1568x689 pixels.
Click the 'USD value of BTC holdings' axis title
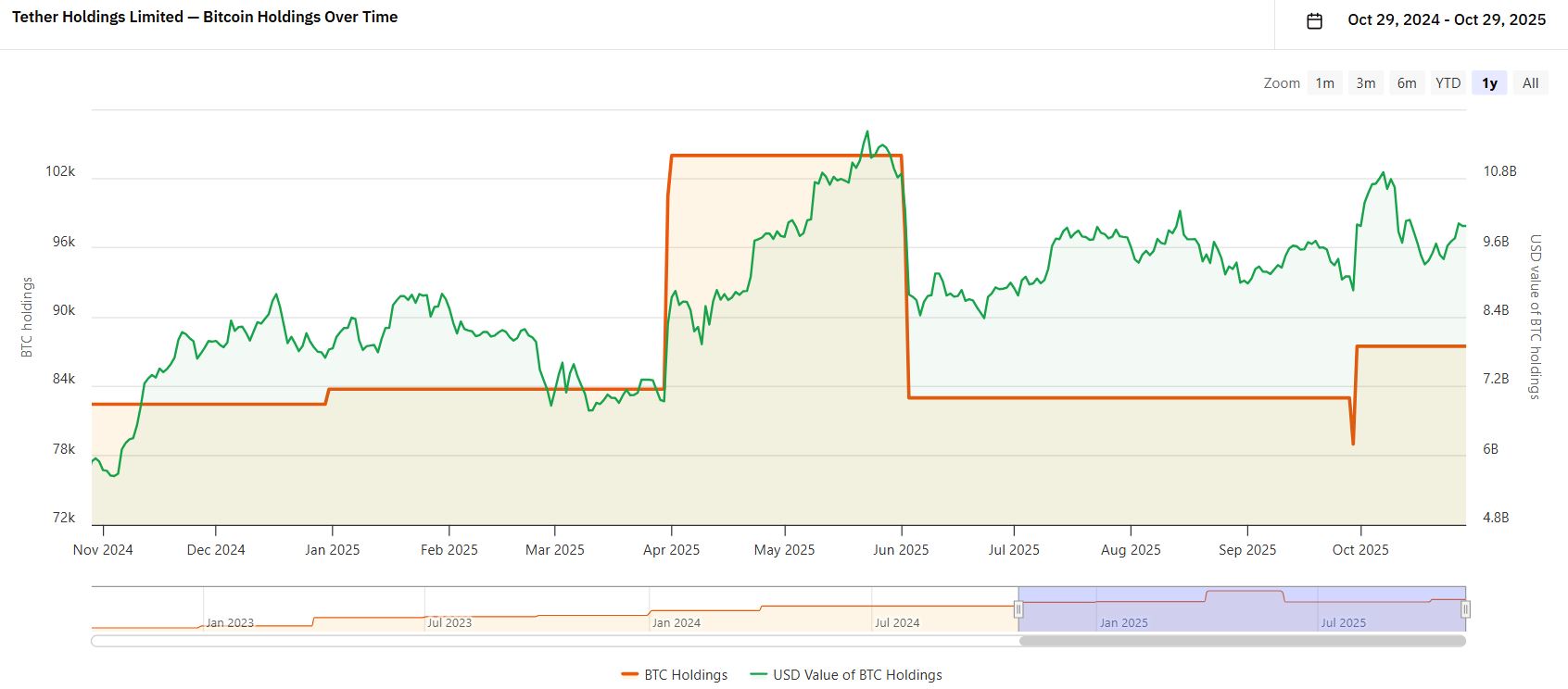[x=1536, y=317]
